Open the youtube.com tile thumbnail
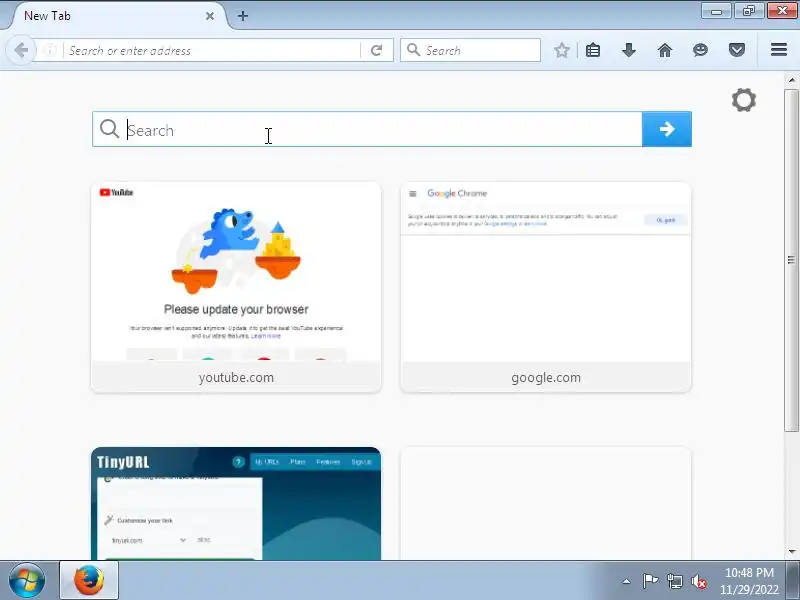Image resolution: width=800 pixels, height=600 pixels. [236, 272]
